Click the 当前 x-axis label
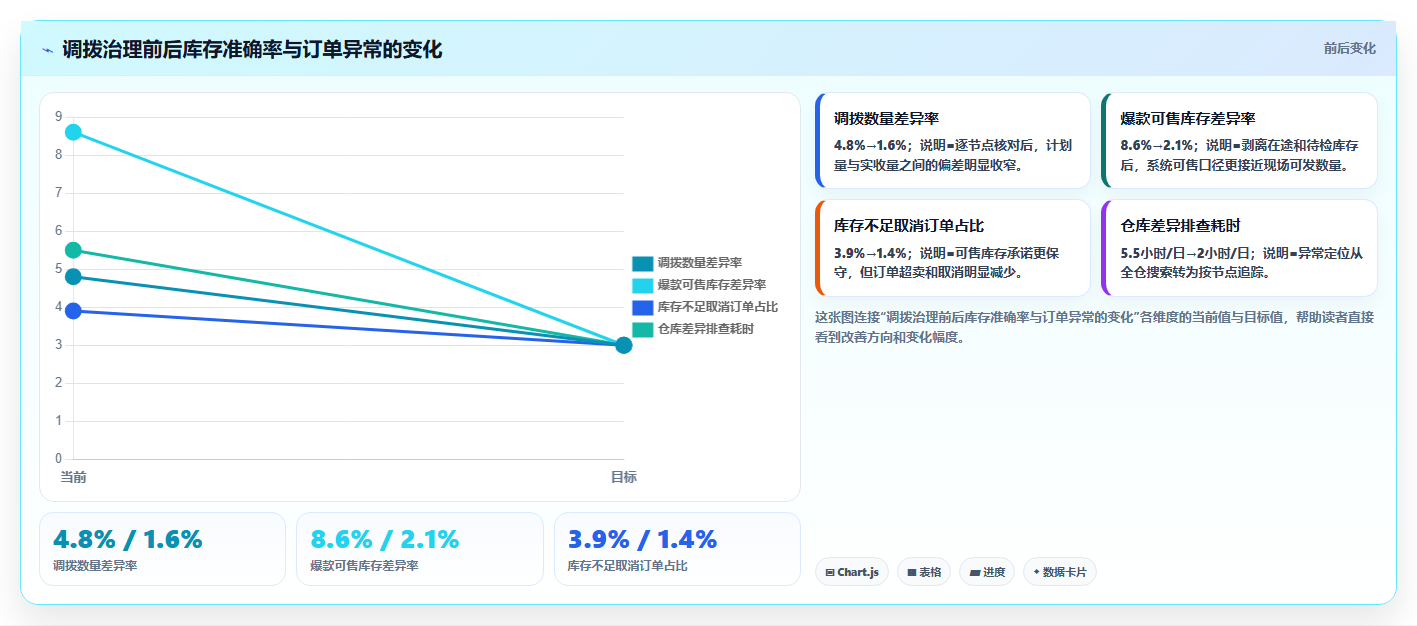 click(x=73, y=477)
